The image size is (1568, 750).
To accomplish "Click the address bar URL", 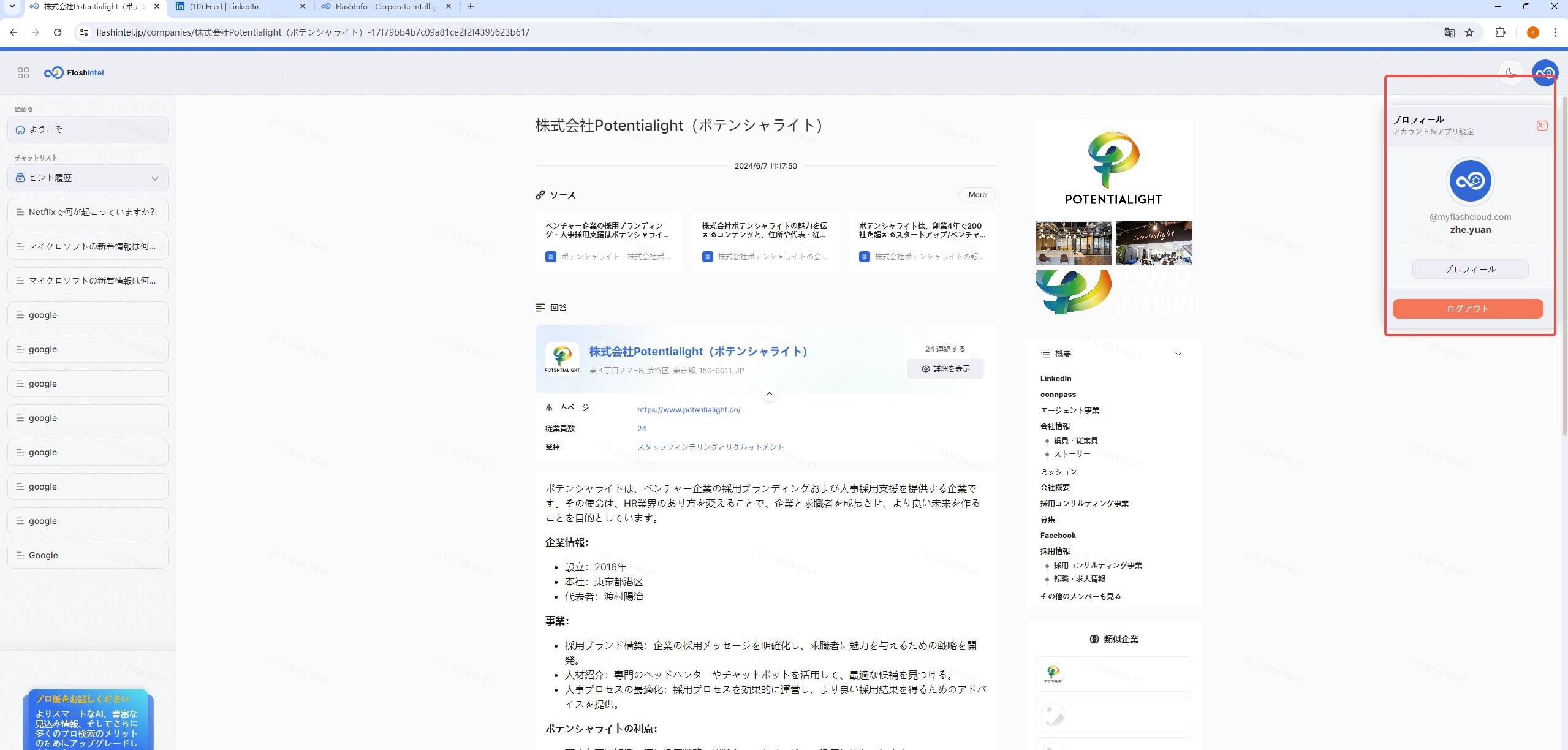I will 312,32.
